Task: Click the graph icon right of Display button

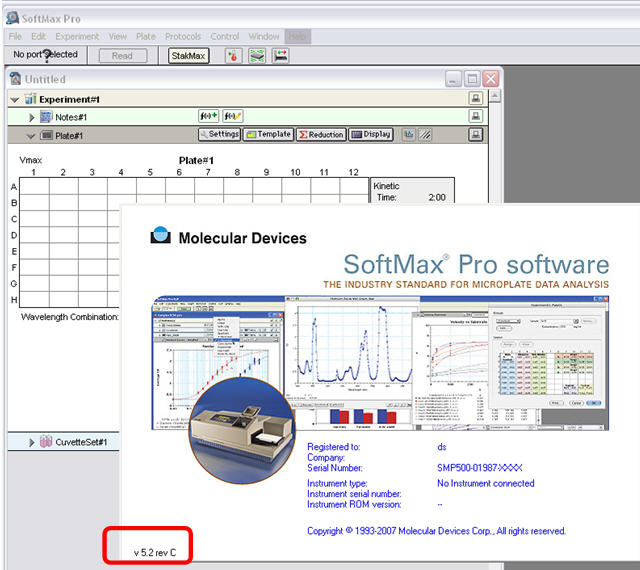Action: point(408,135)
